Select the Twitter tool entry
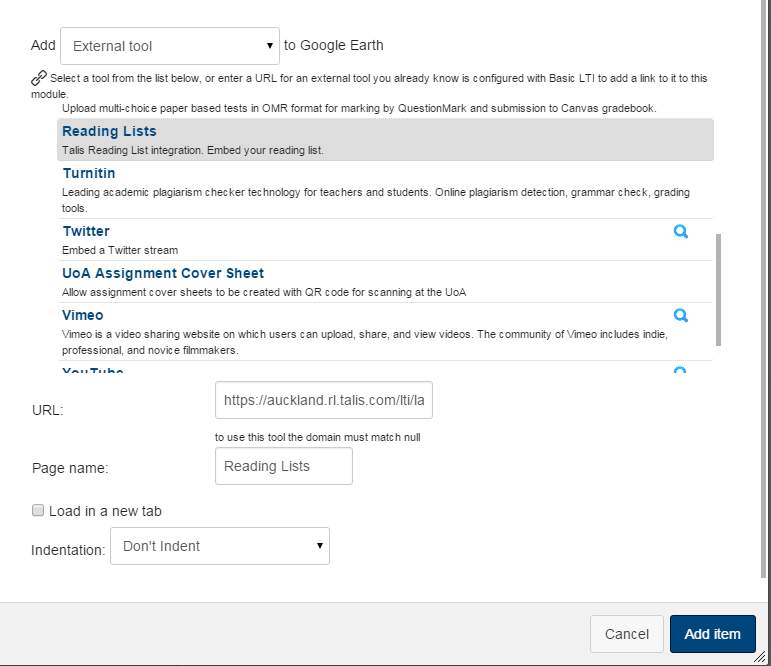 (86, 231)
